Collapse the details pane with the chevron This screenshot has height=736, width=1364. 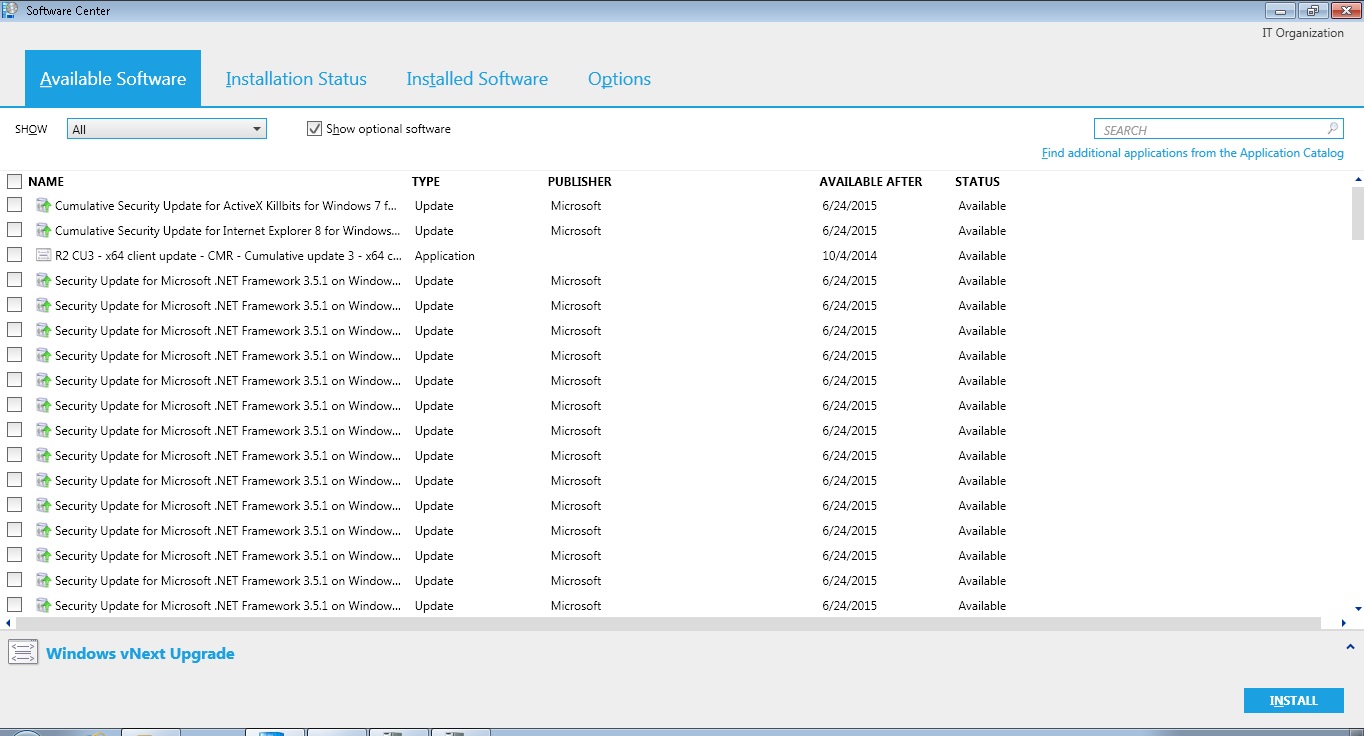(x=1351, y=647)
